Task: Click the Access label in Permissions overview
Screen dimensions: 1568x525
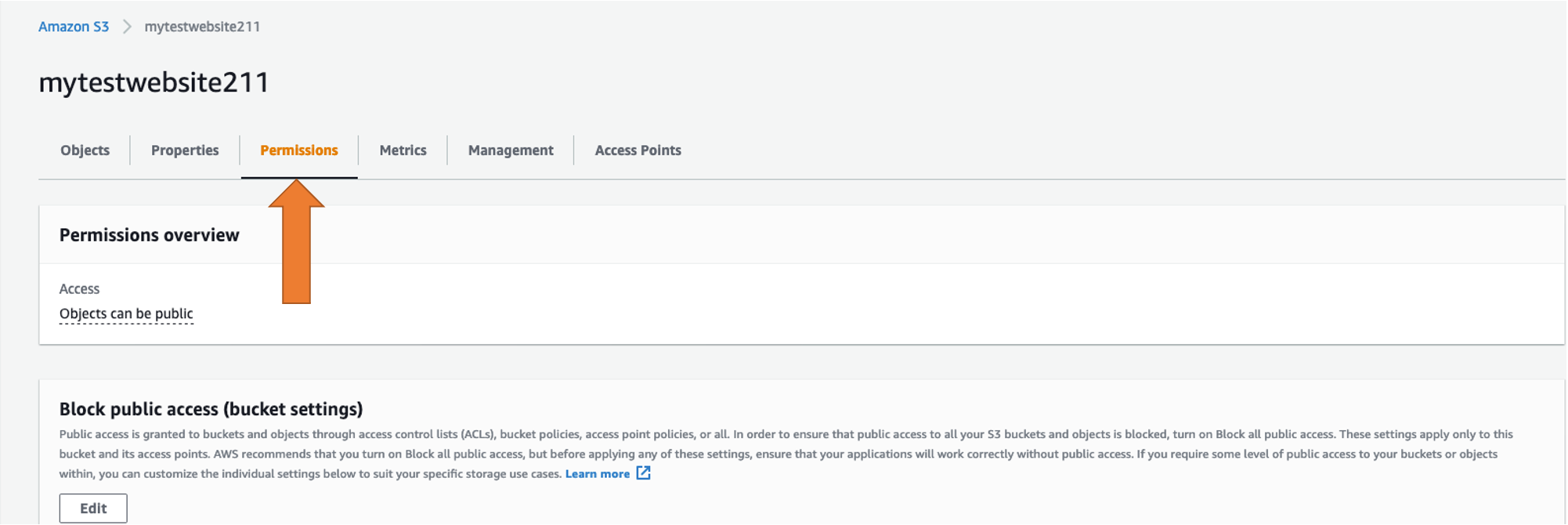Action: 79,289
